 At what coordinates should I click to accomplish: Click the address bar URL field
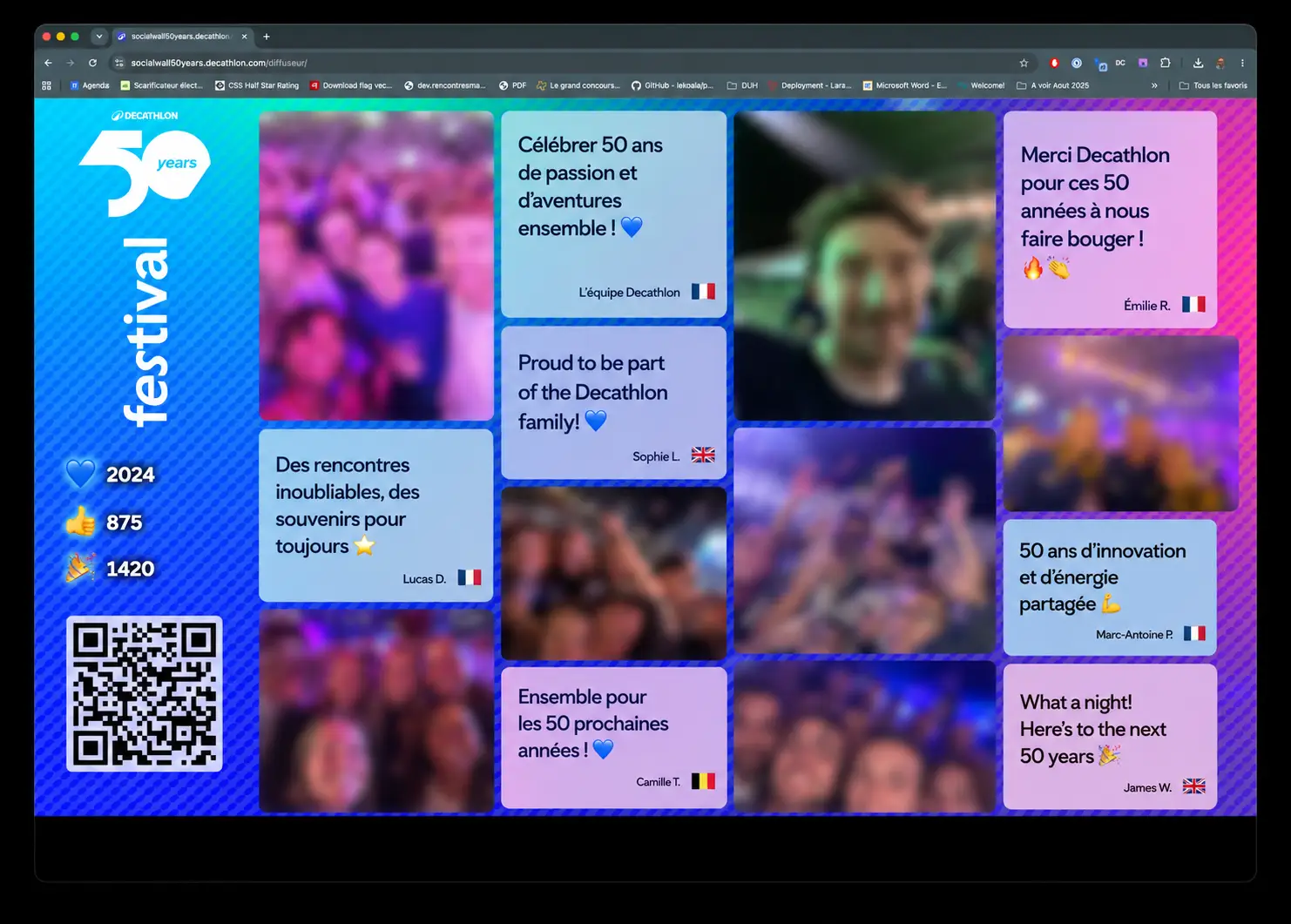point(566,63)
